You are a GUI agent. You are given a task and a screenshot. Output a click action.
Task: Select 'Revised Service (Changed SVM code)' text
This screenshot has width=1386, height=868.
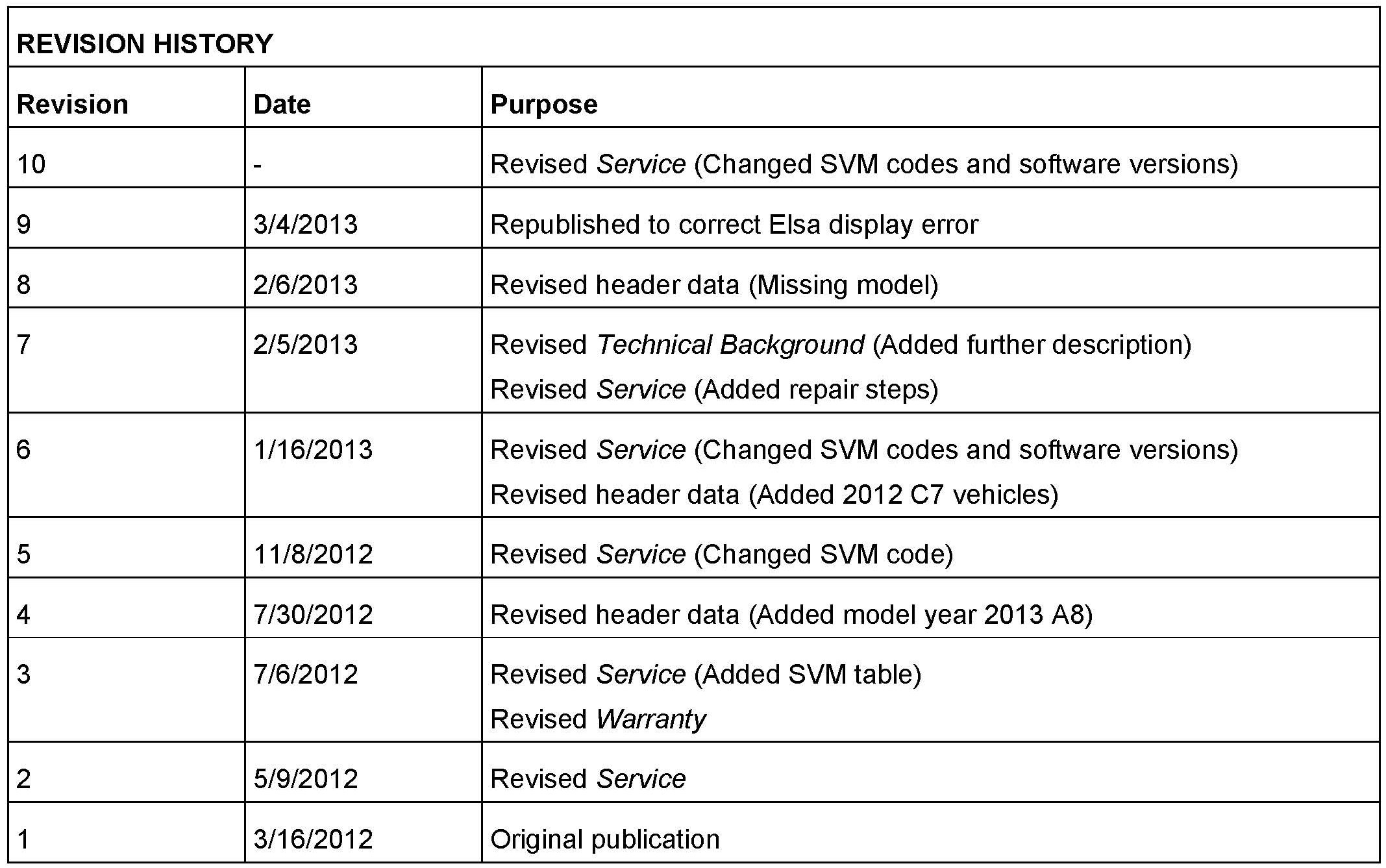(x=721, y=554)
